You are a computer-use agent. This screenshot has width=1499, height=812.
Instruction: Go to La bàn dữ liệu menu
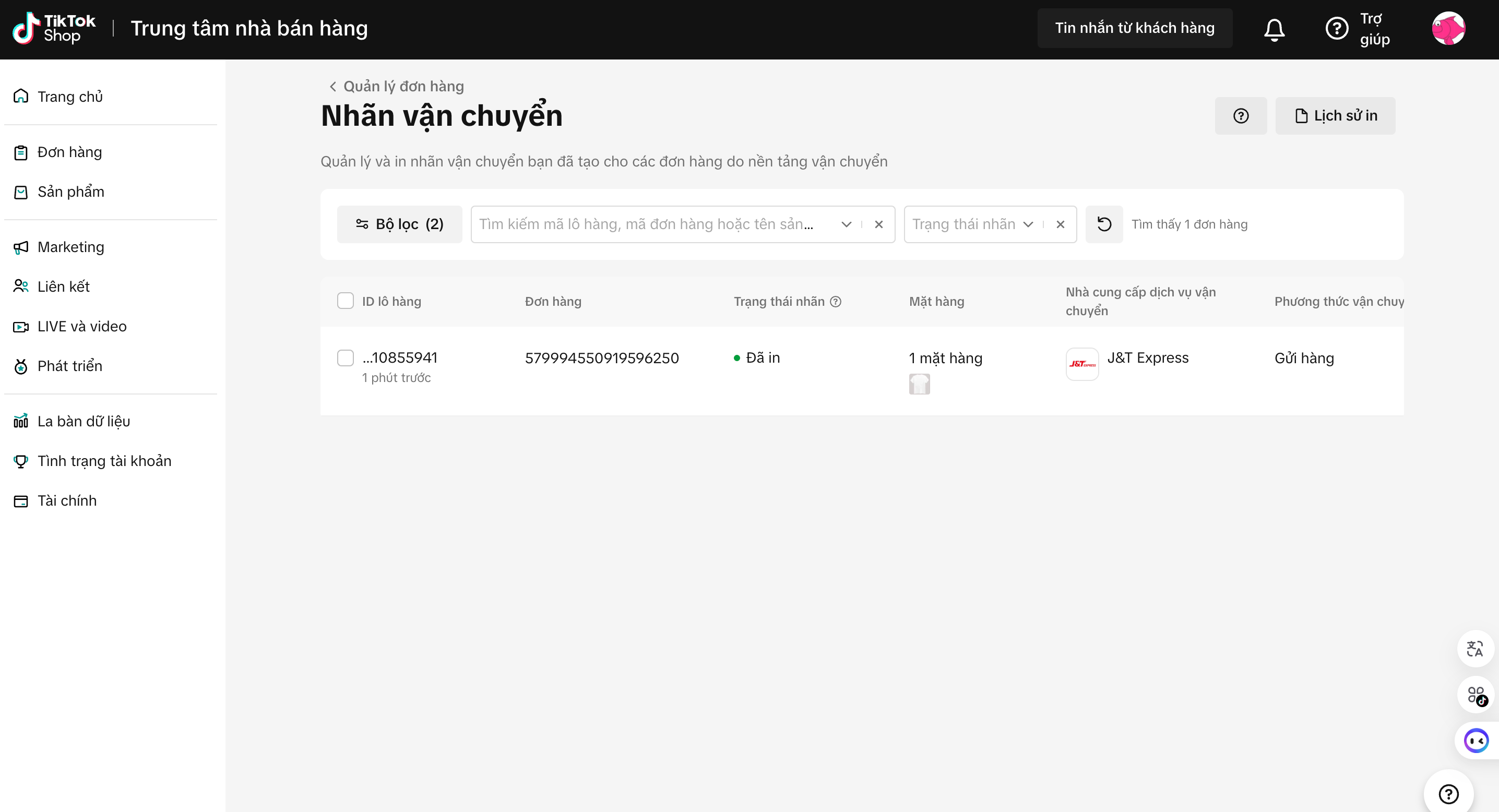point(83,421)
